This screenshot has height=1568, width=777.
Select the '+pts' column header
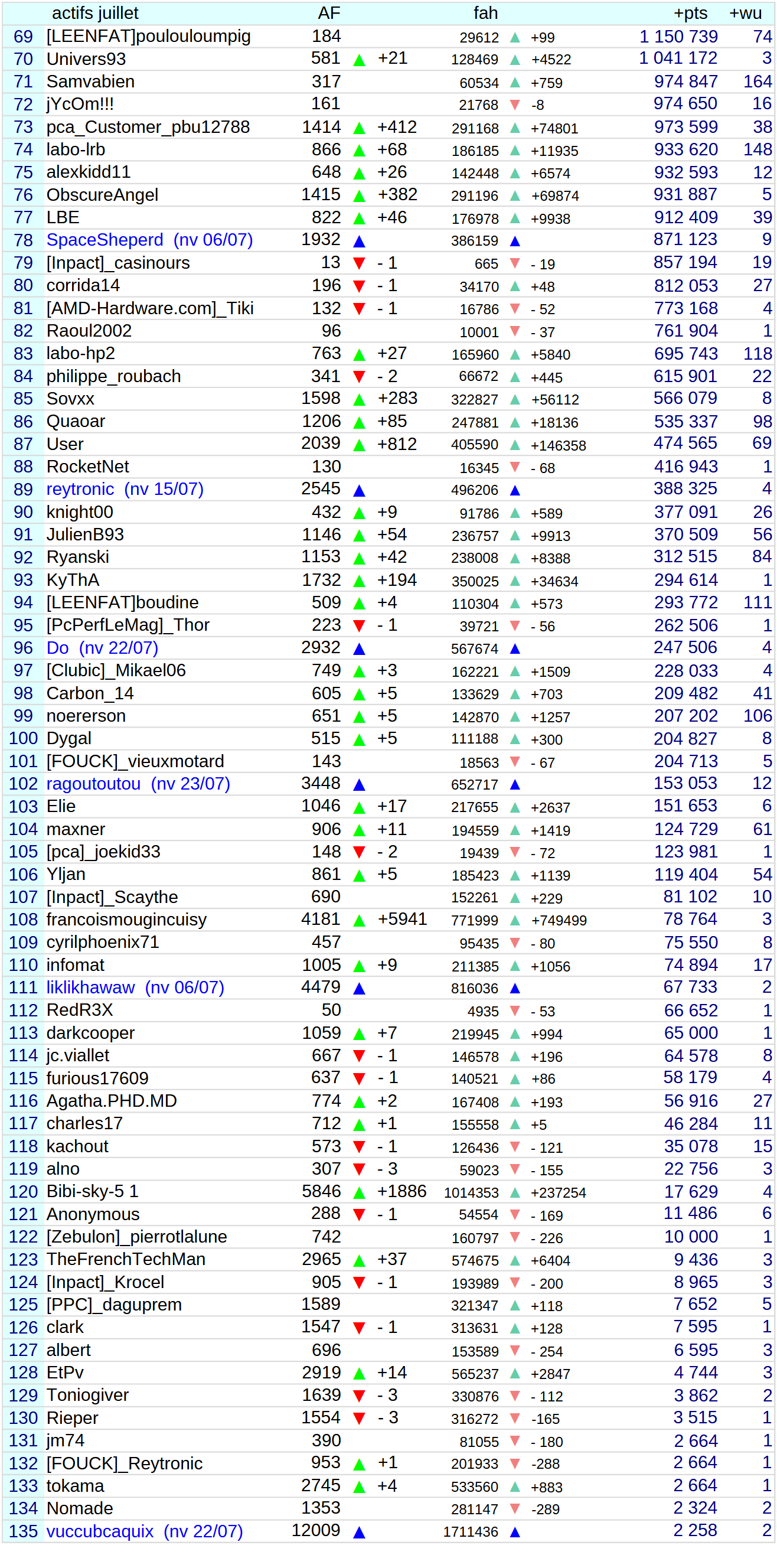point(690,14)
